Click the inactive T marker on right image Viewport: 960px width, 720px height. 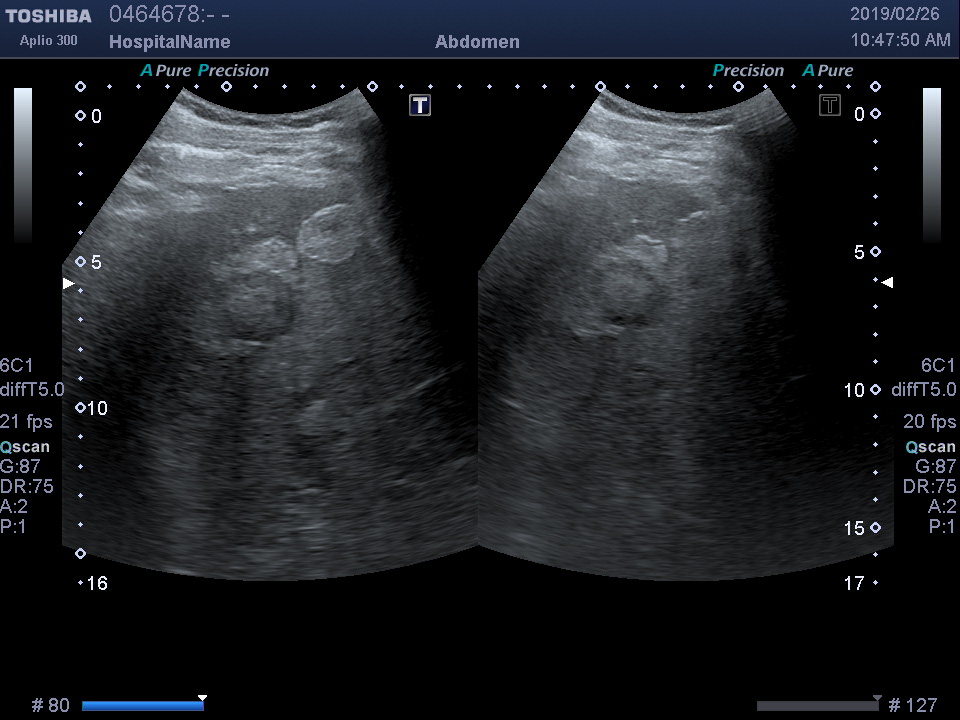click(x=830, y=105)
